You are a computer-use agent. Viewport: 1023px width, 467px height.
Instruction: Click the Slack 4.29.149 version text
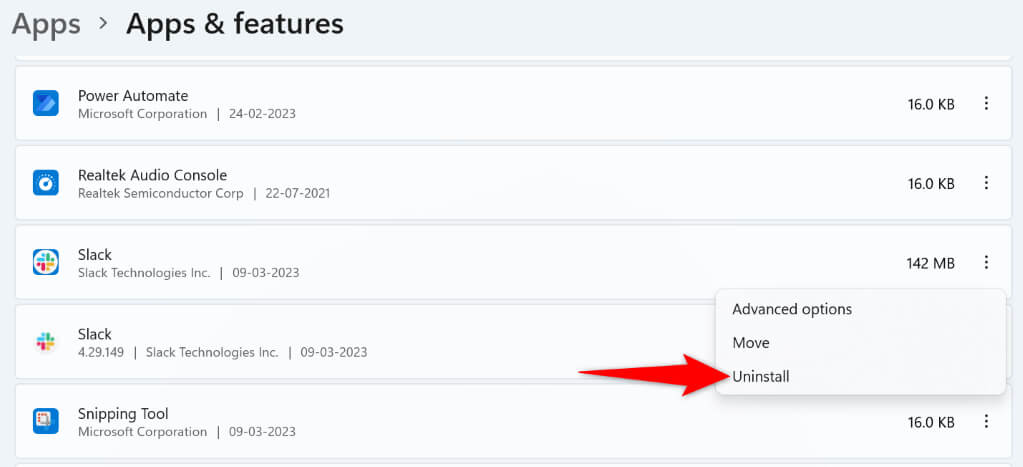tap(105, 352)
